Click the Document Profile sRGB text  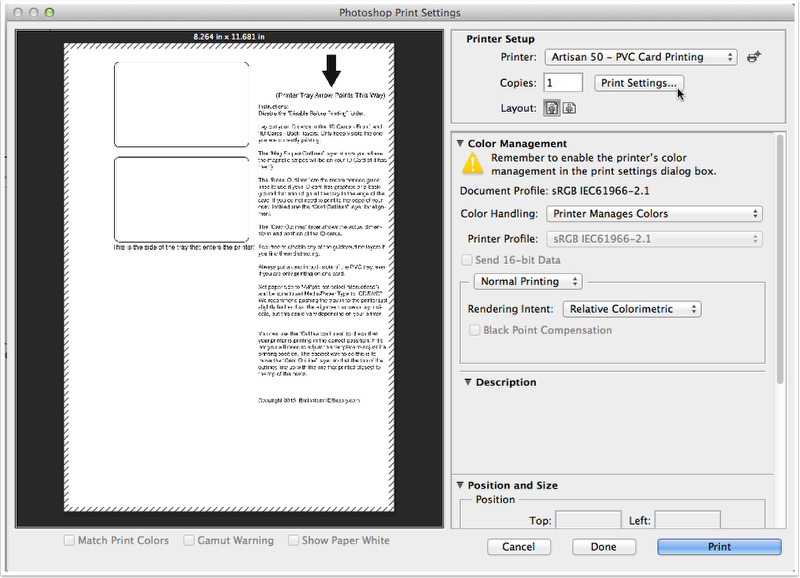[555, 191]
